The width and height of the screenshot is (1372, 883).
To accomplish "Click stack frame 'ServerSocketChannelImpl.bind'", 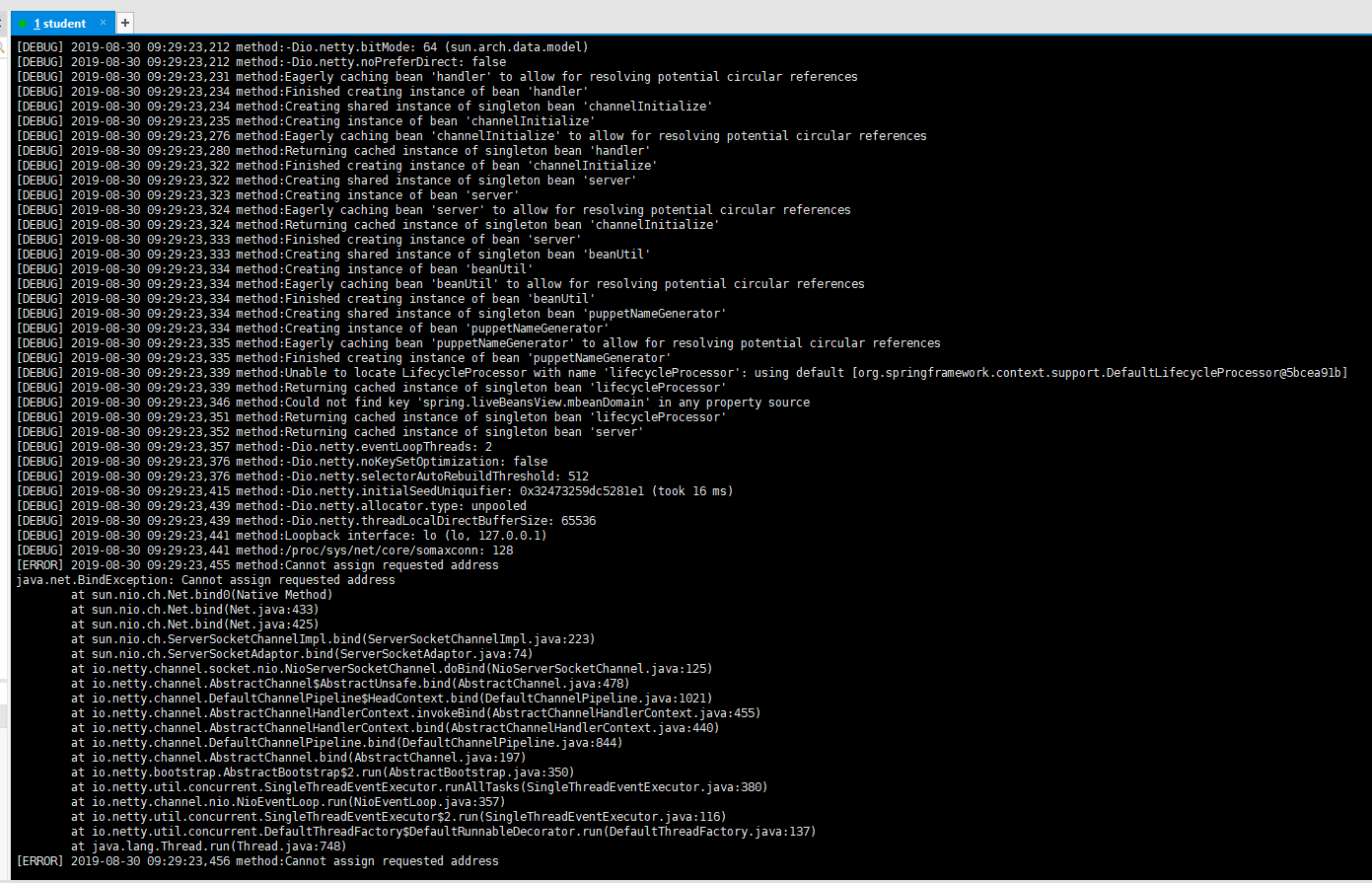I will [333, 639].
